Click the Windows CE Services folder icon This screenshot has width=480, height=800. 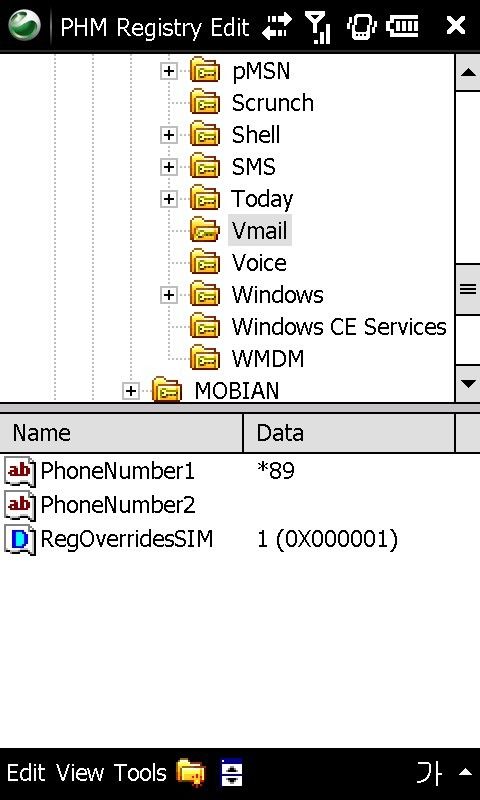(x=205, y=327)
